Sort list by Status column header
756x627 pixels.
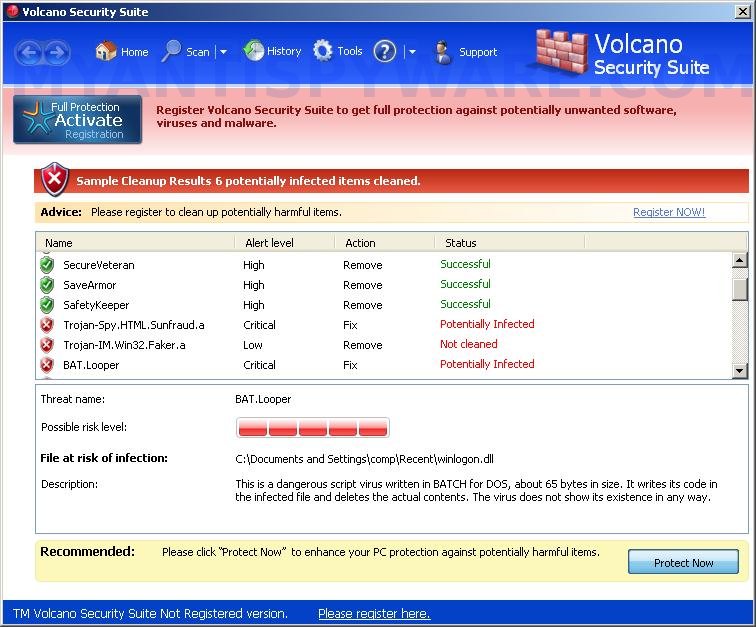(x=510, y=243)
